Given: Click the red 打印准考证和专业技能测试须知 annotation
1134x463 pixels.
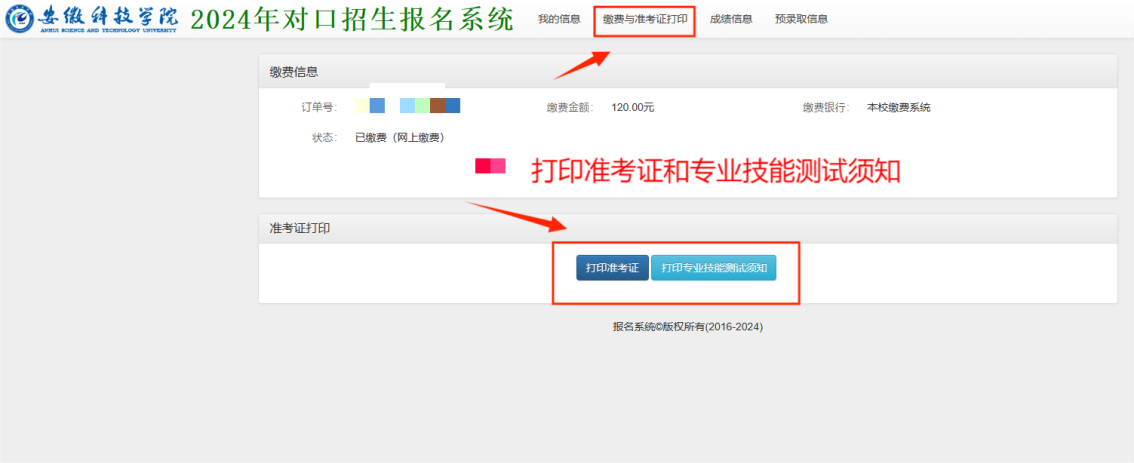Looking at the screenshot, I should coord(715,171).
